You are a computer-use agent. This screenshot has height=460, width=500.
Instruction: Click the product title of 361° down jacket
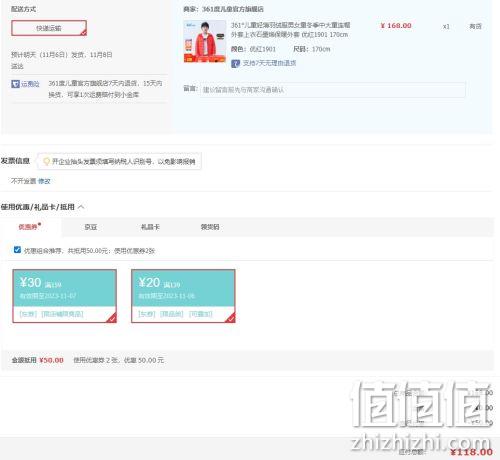pyautogui.click(x=290, y=30)
